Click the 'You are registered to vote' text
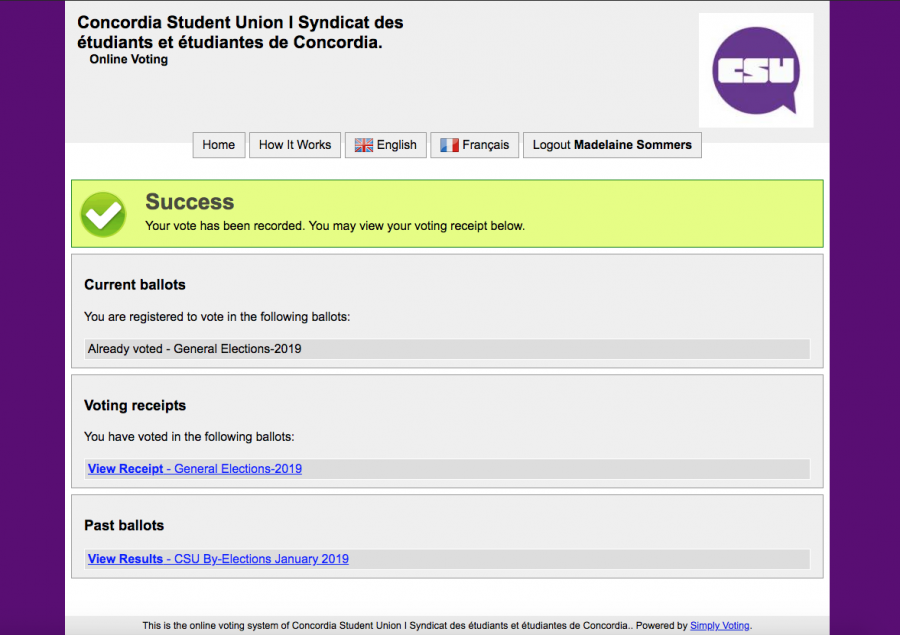The height and width of the screenshot is (635, 900). point(217,317)
